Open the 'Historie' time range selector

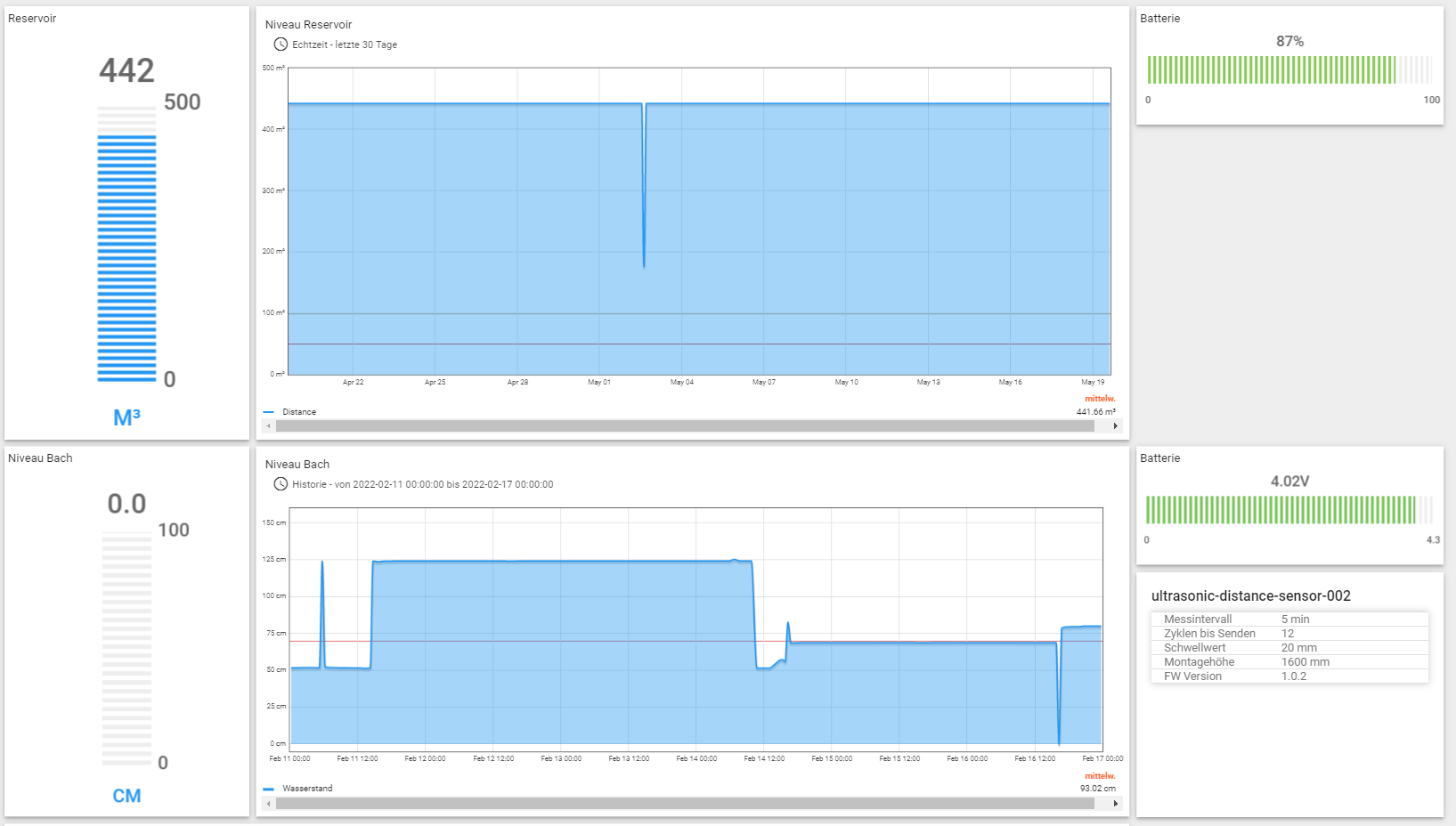coord(422,484)
